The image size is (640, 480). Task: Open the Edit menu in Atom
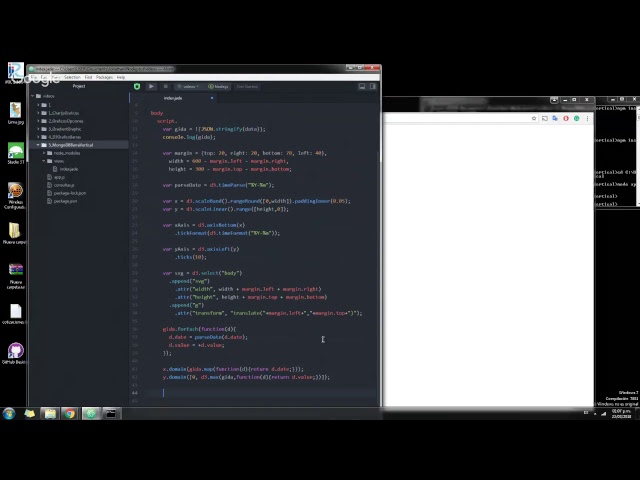44,77
